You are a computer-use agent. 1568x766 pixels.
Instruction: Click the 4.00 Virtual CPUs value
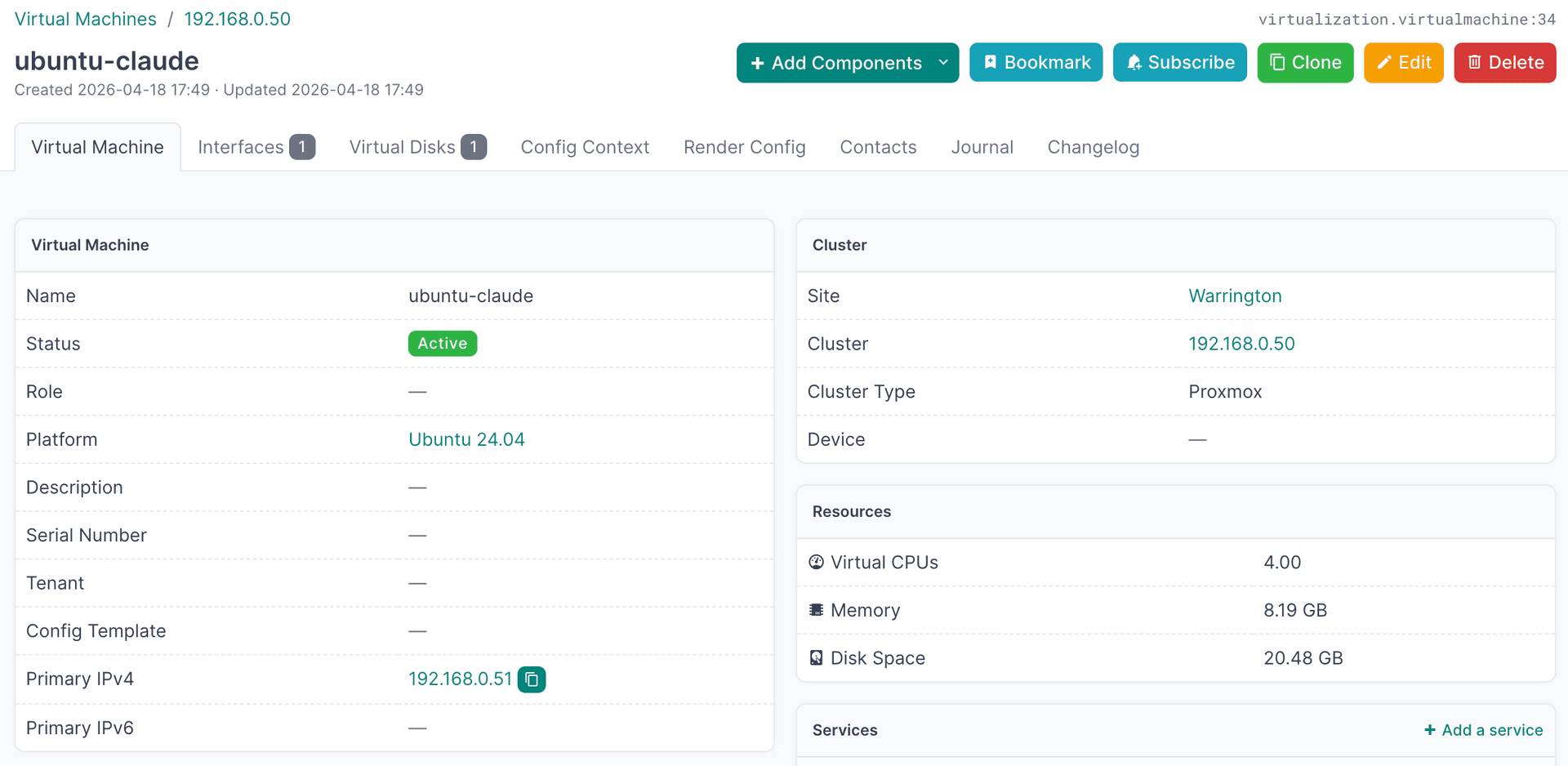pyautogui.click(x=1282, y=563)
